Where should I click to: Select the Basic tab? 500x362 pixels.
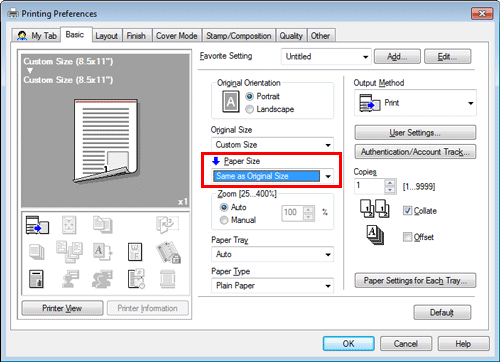coord(75,34)
